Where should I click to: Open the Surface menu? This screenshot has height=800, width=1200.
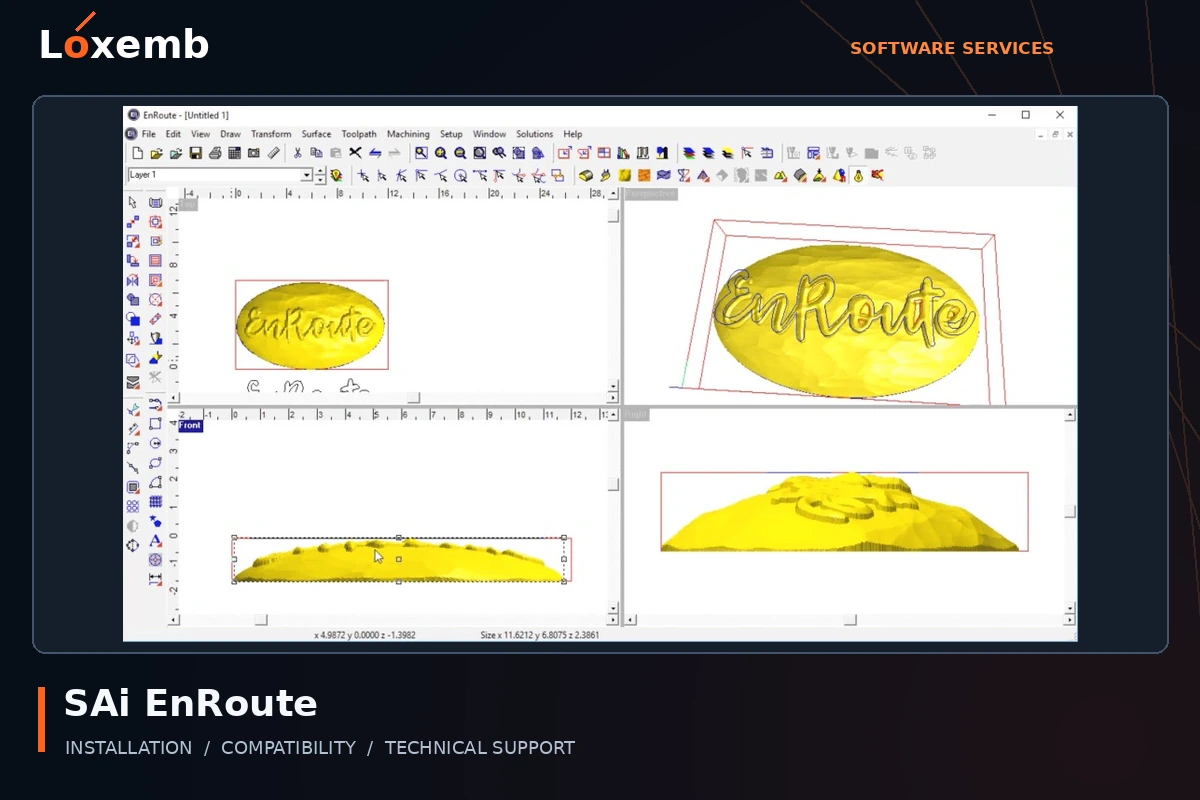click(316, 134)
